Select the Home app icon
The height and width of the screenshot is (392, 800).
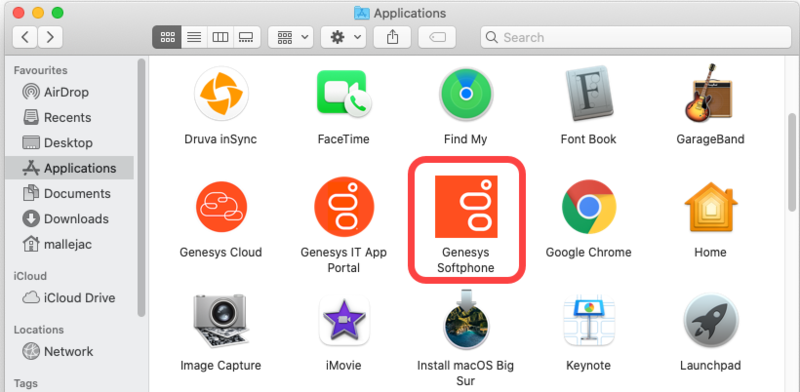point(710,207)
